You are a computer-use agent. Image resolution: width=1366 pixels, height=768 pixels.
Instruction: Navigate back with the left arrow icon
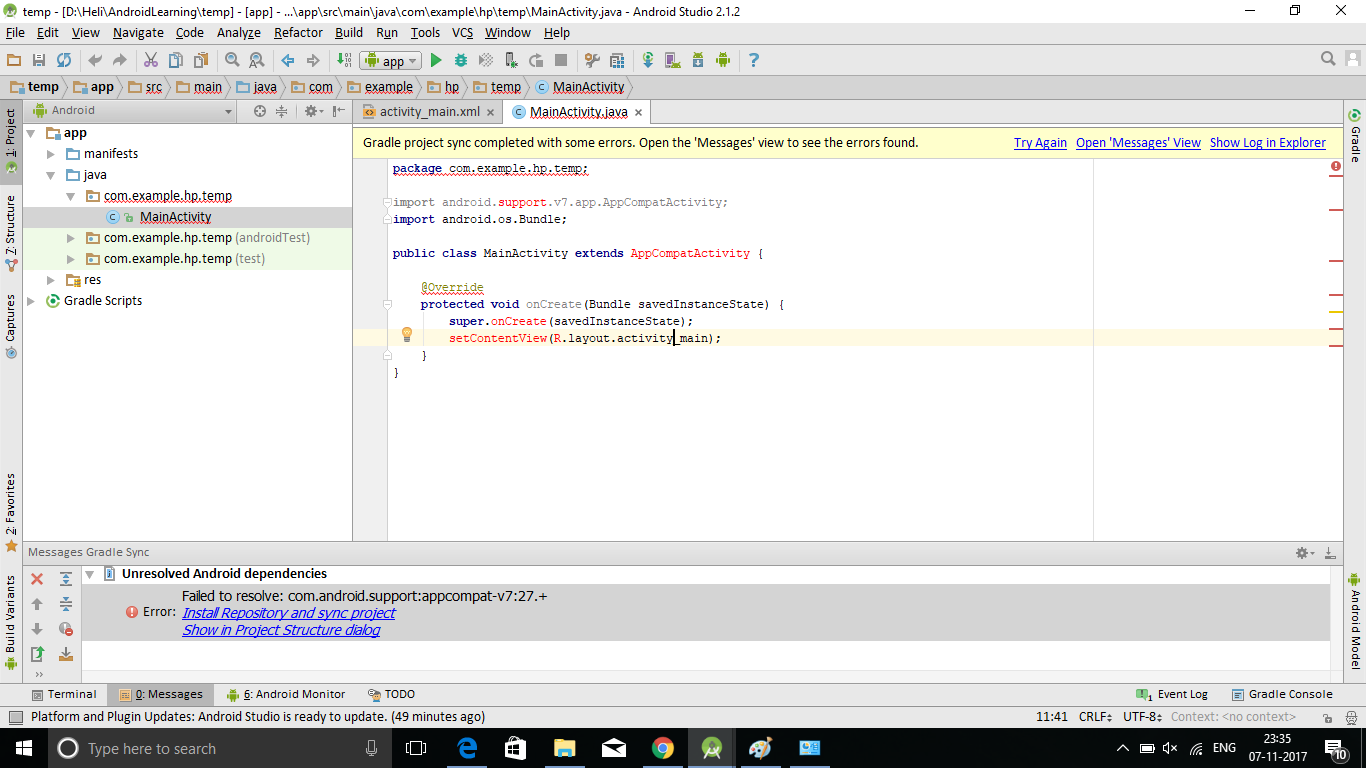click(288, 60)
